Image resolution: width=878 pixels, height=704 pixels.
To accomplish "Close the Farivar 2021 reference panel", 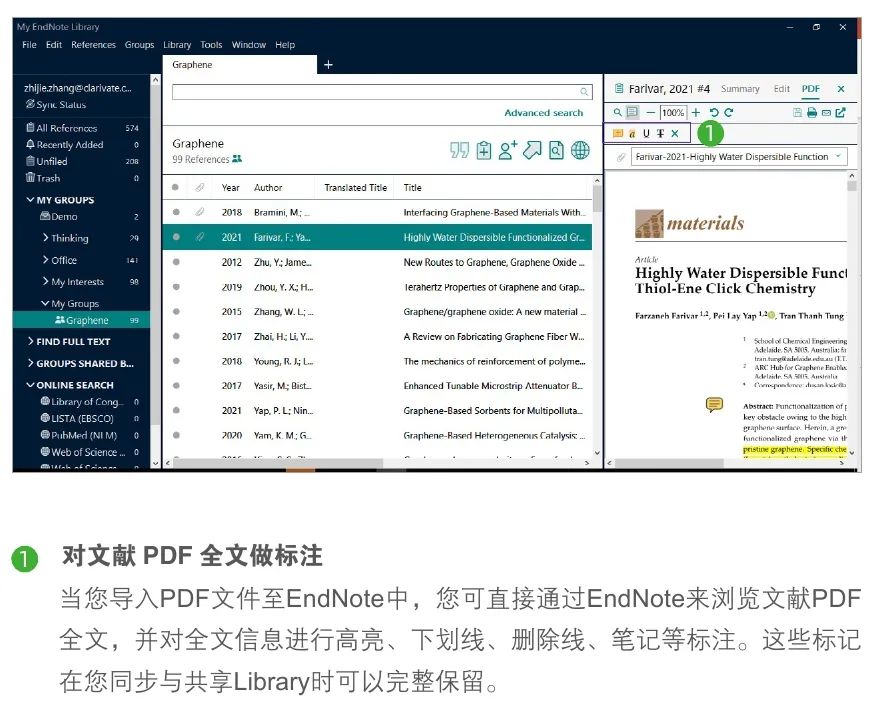I will [840, 88].
